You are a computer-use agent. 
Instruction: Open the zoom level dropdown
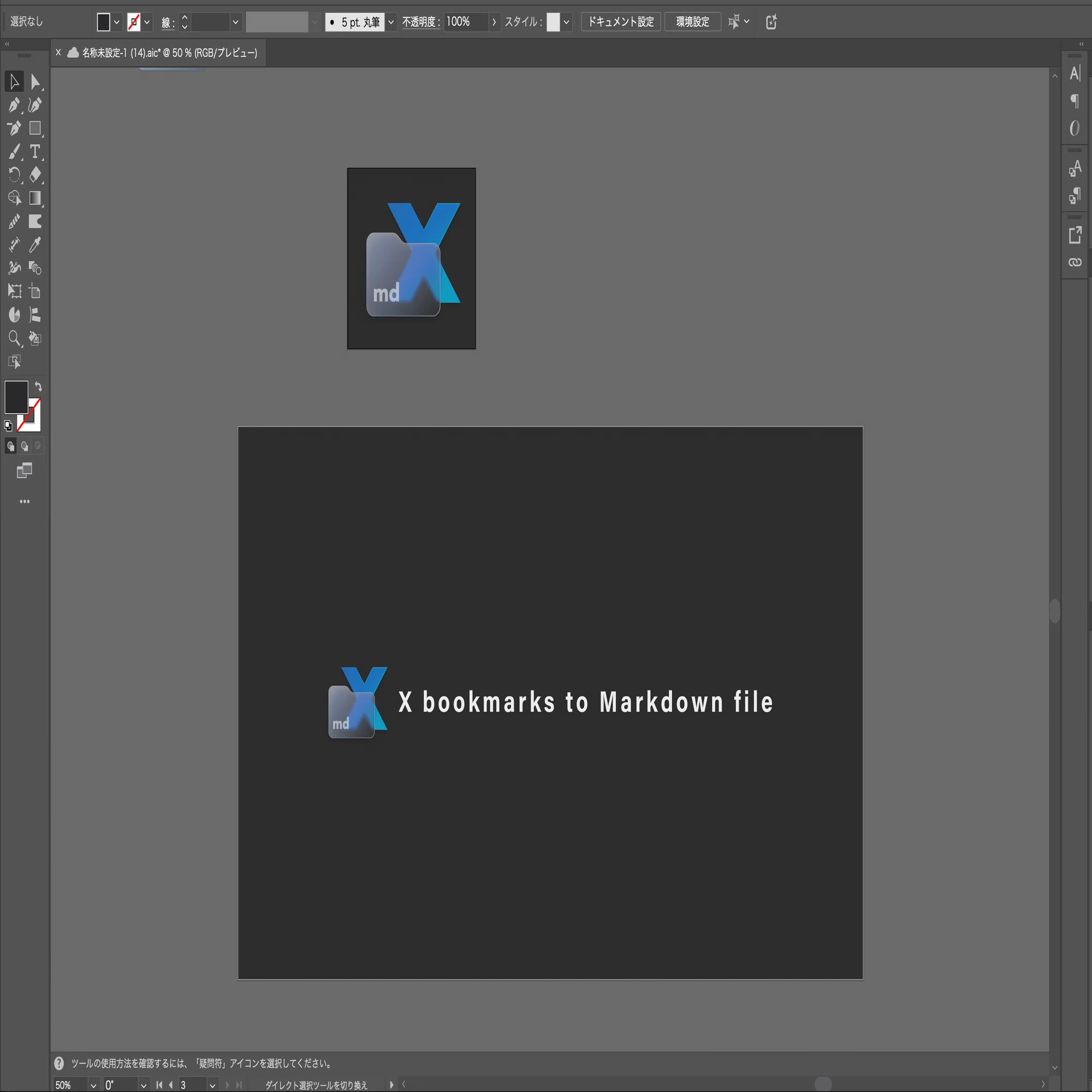tap(93, 1085)
